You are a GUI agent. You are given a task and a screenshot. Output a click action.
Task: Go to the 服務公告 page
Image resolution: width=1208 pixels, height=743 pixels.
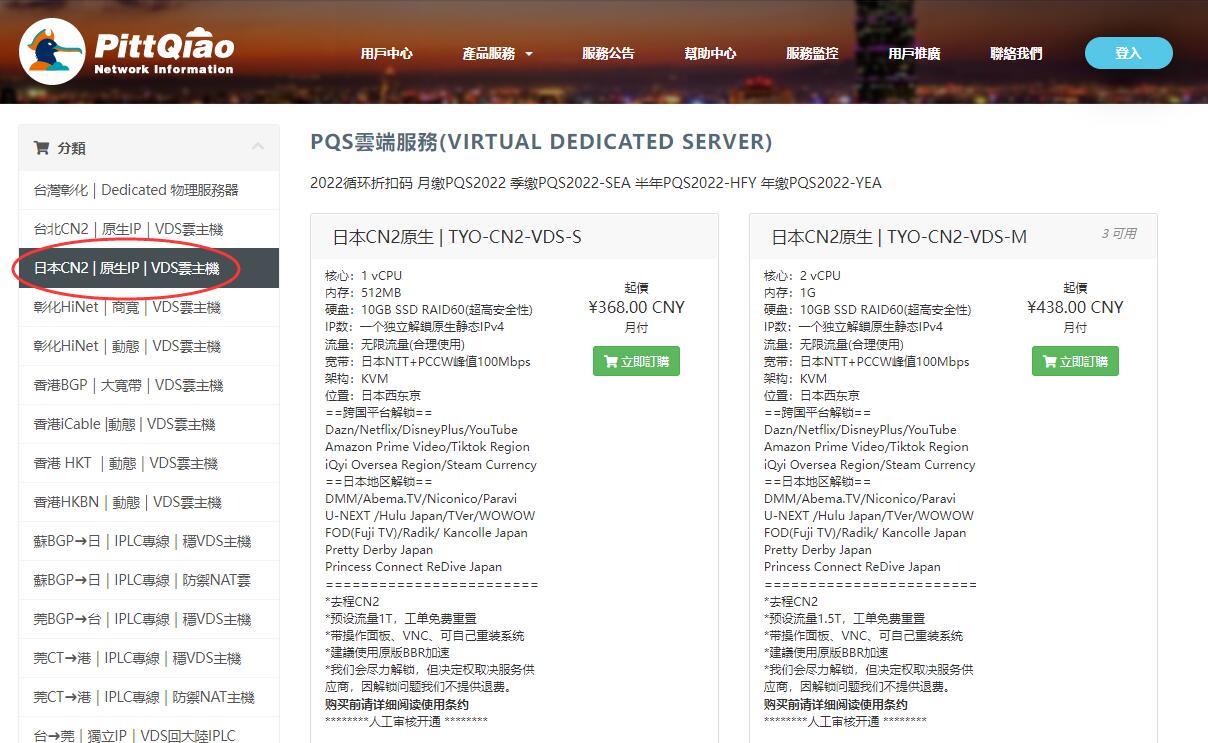pos(608,54)
